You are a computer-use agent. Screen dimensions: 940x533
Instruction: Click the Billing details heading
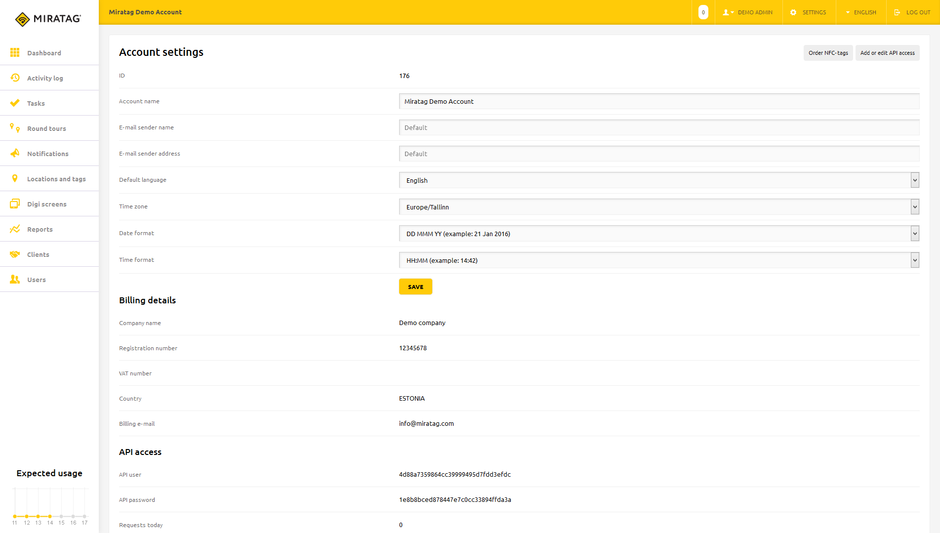[147, 300]
